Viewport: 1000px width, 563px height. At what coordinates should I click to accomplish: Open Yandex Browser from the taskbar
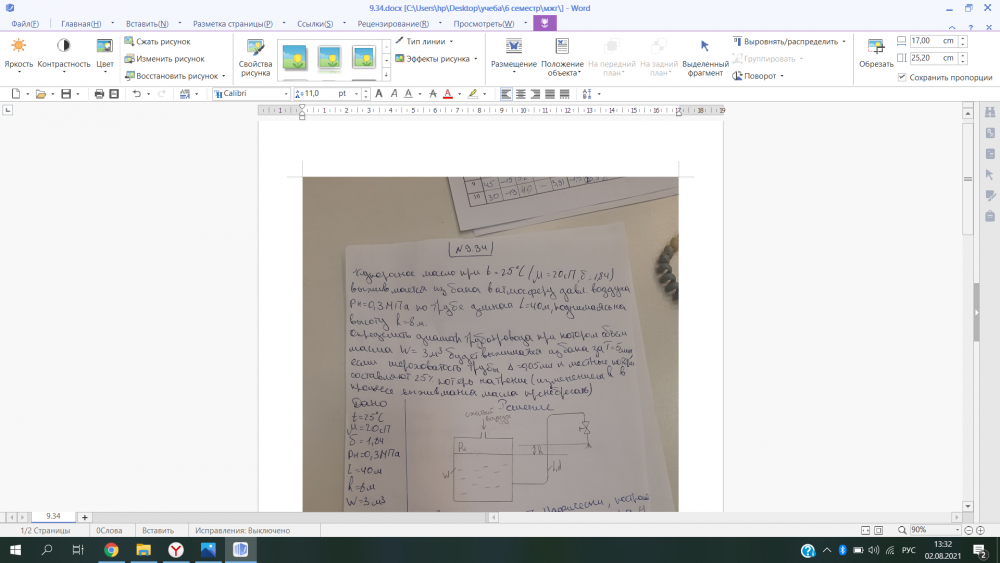[x=176, y=550]
